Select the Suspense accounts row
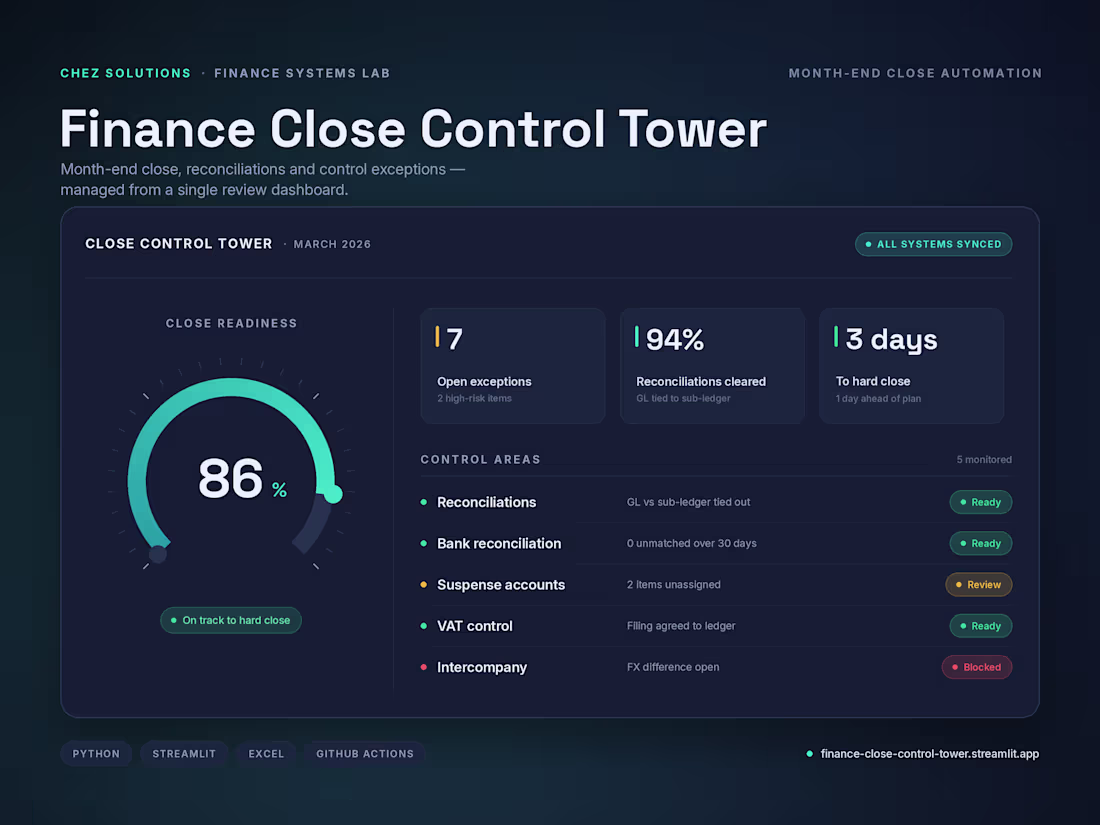1100x825 pixels. pyautogui.click(x=716, y=585)
